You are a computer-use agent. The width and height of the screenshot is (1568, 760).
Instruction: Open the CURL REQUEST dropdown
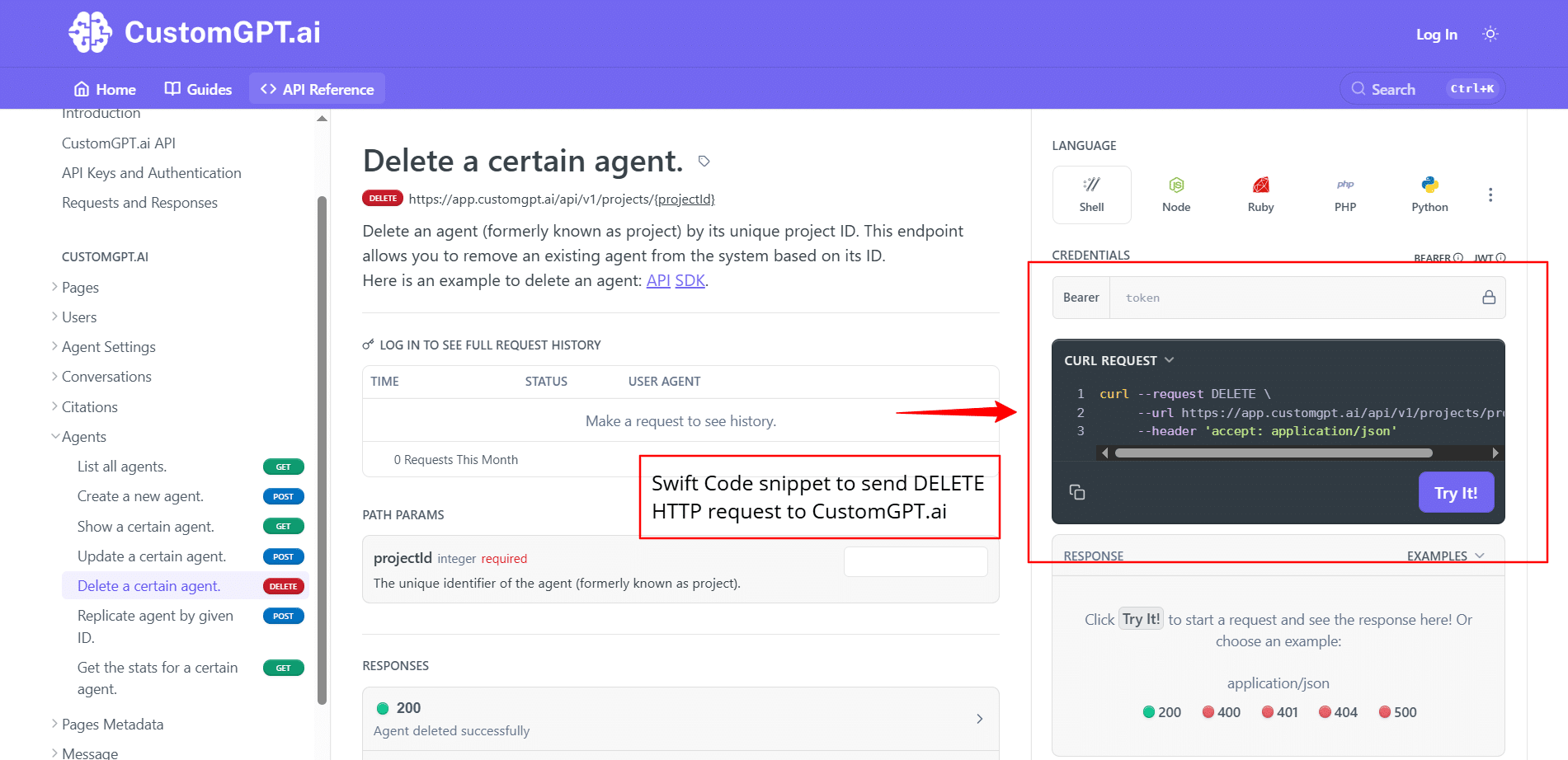pyautogui.click(x=1118, y=360)
